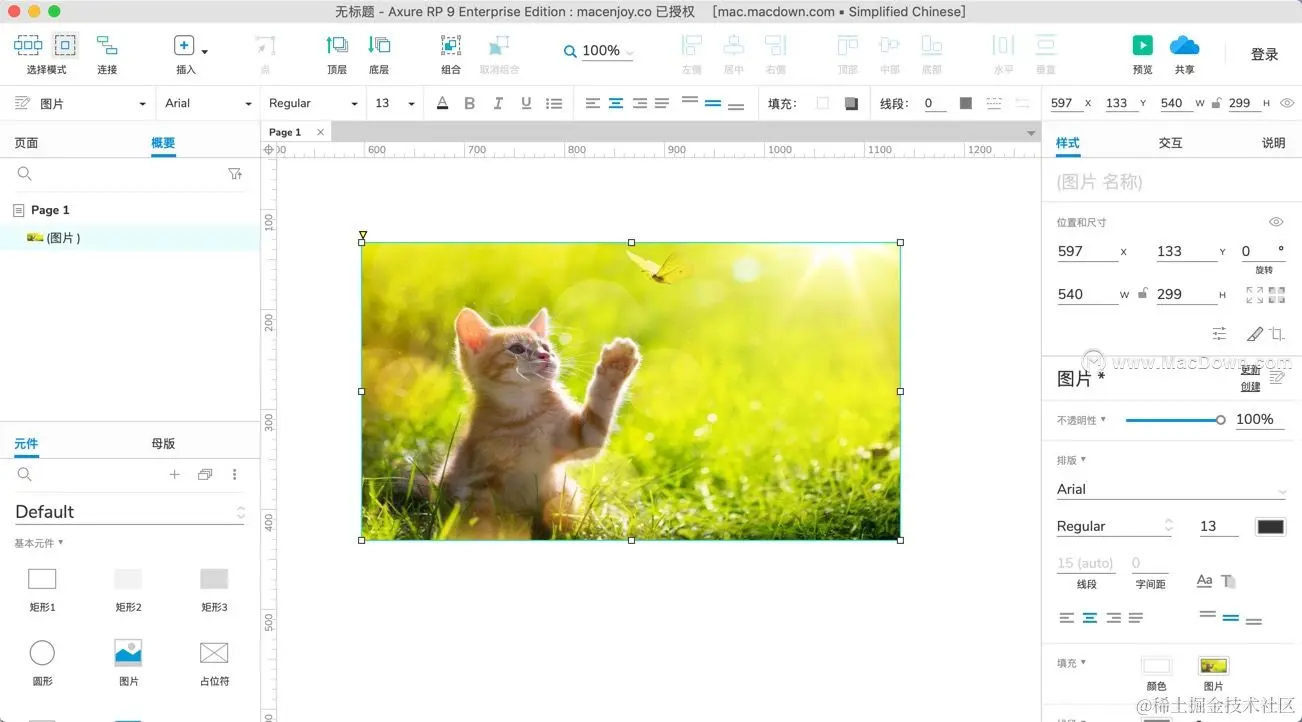1302x722 pixels.
Task: Open the font color swatch in style panel
Action: pyautogui.click(x=1270, y=527)
